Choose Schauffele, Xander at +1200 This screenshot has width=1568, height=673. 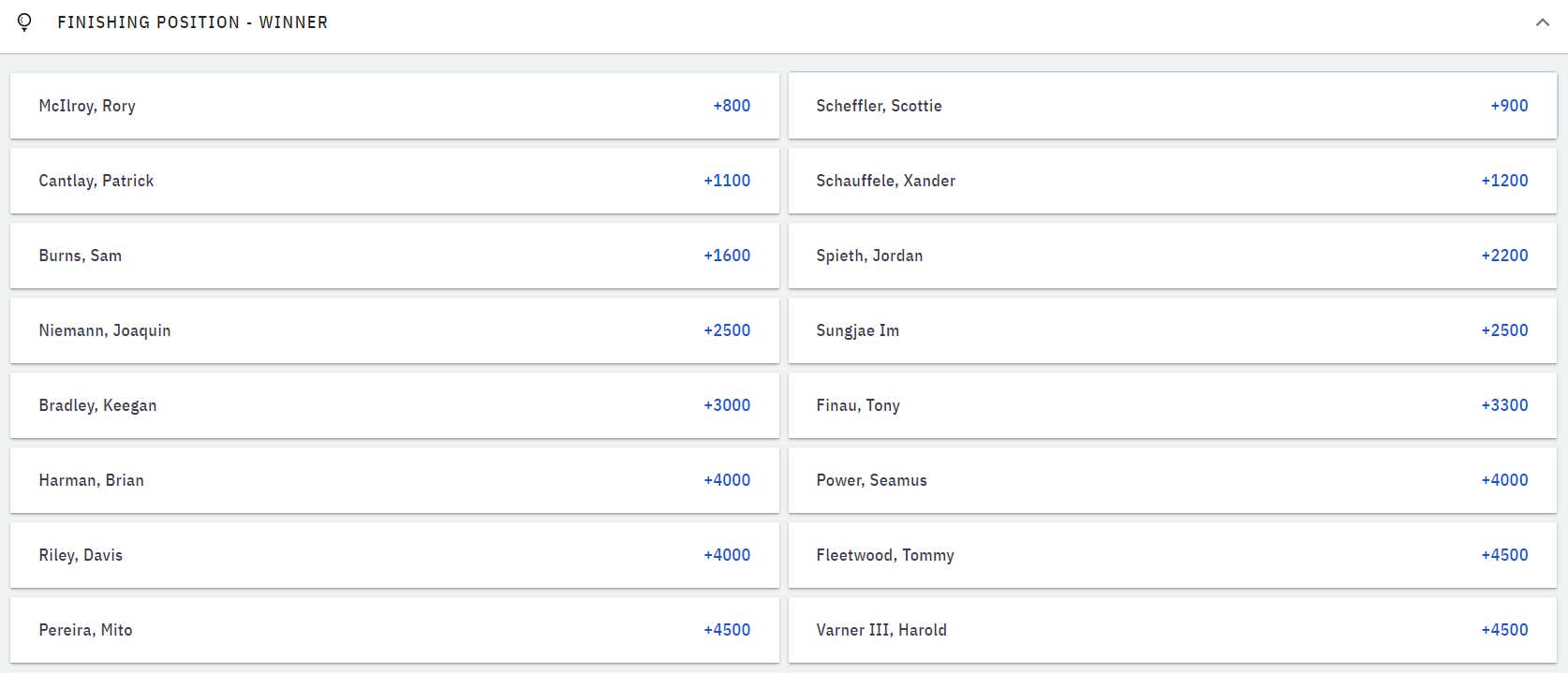tap(1173, 181)
